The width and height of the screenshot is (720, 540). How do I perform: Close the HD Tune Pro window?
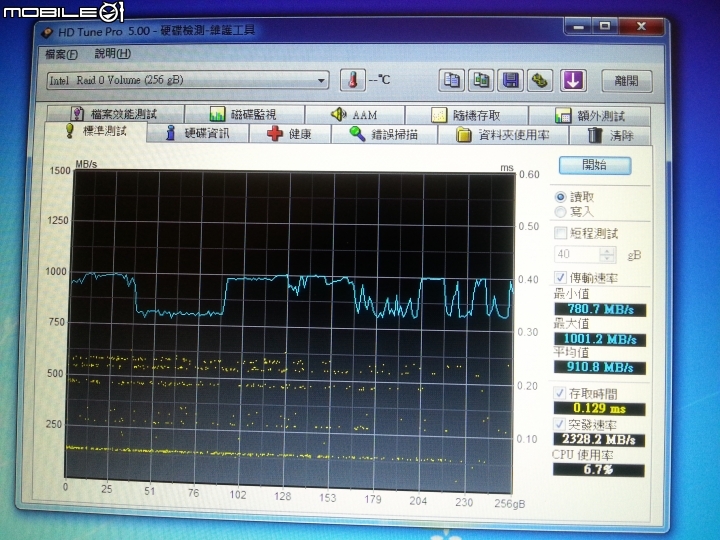pyautogui.click(x=641, y=26)
